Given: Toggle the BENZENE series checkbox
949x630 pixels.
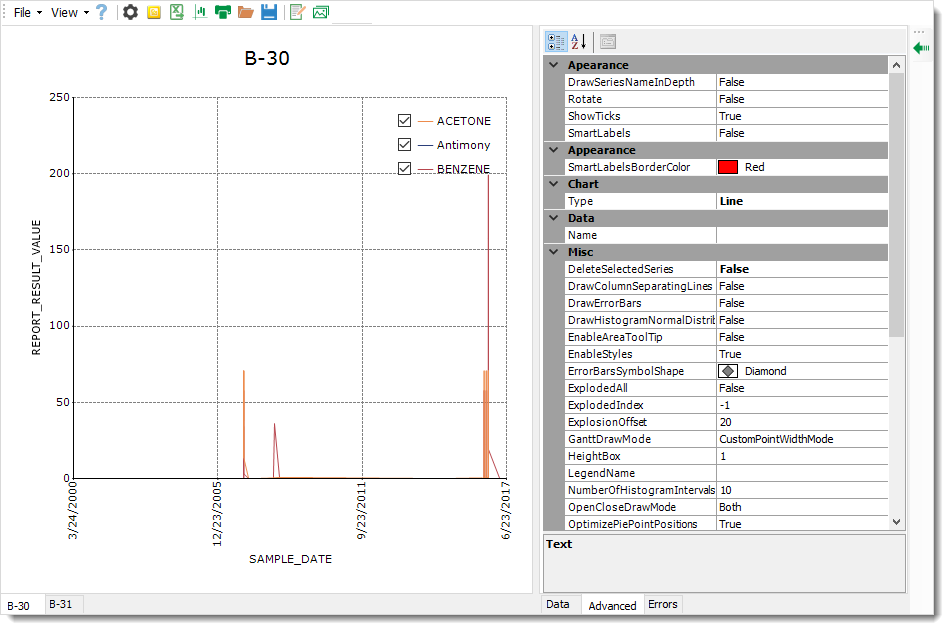Looking at the screenshot, I should (404, 168).
